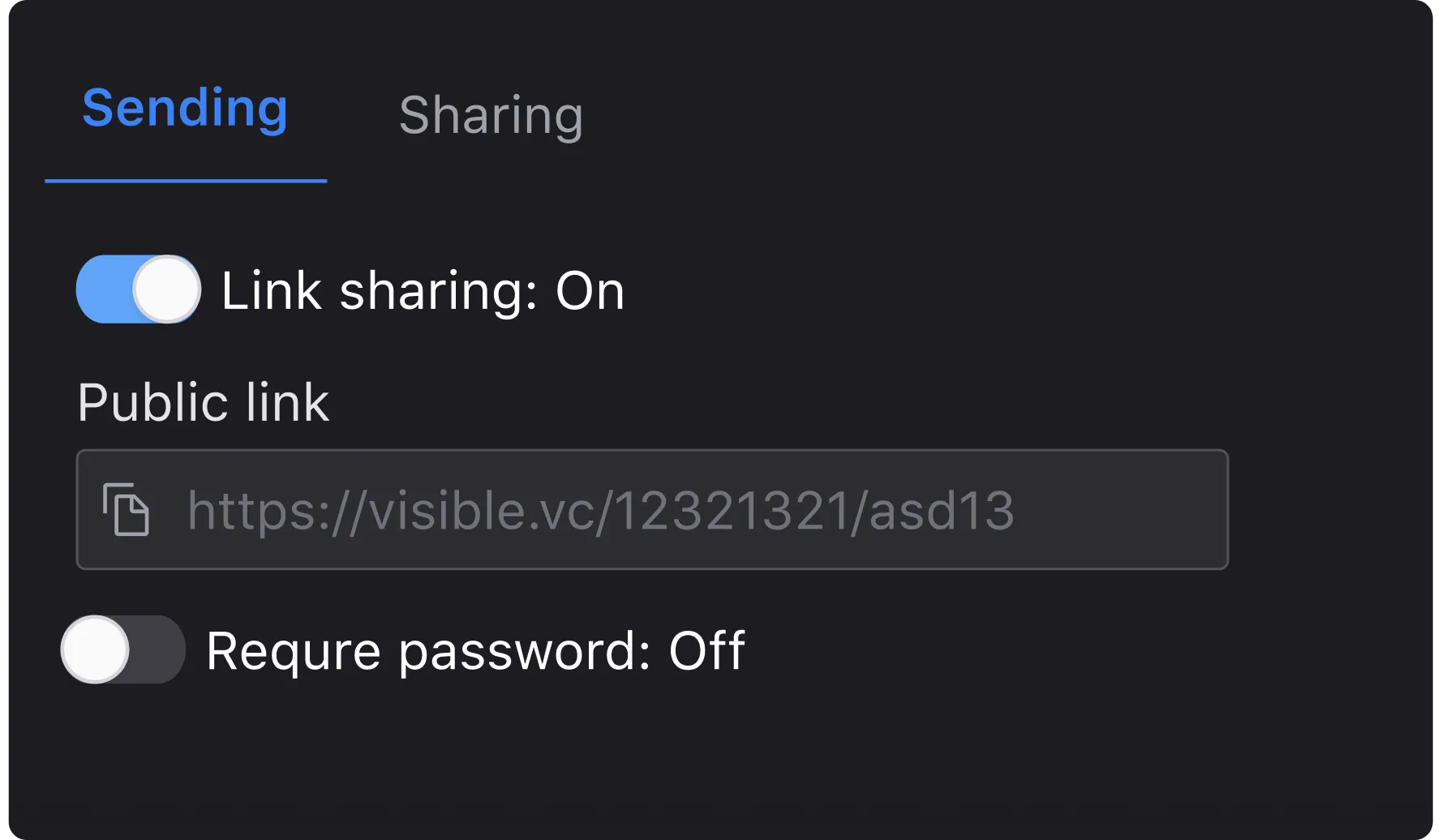Click the Public link label

(204, 402)
